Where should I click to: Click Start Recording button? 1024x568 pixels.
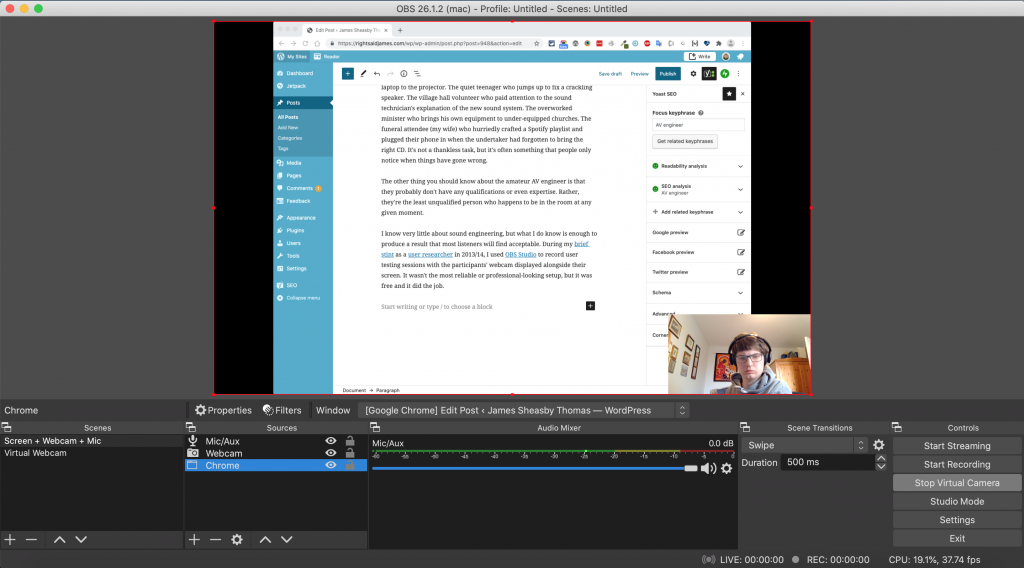tap(957, 464)
